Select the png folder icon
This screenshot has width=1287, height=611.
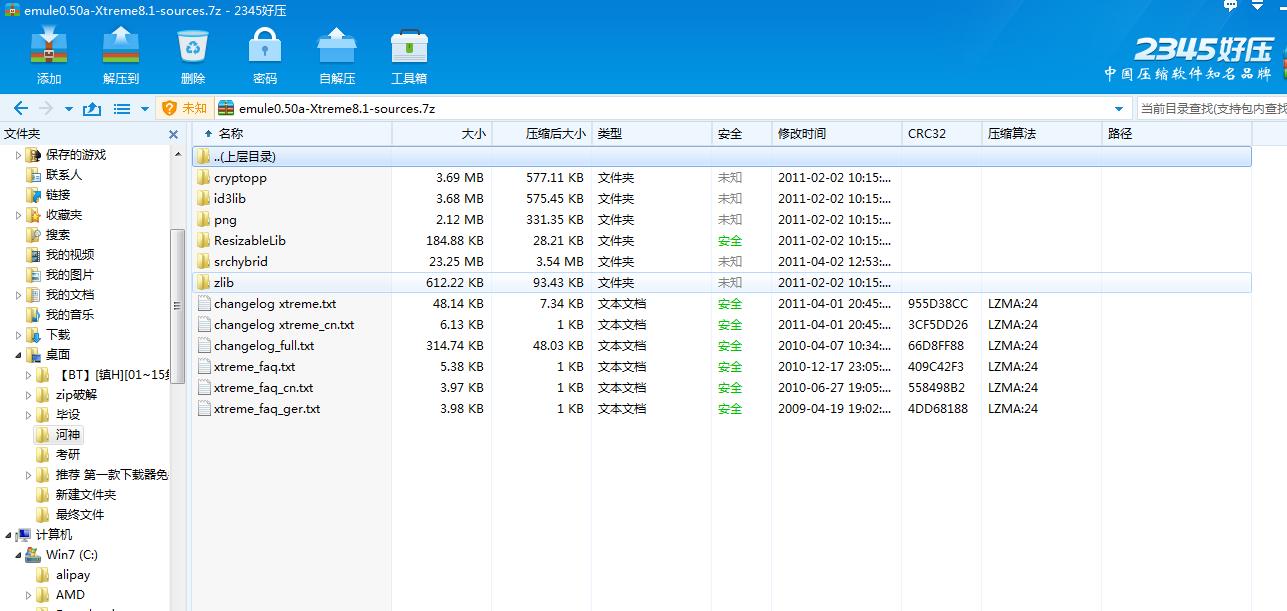click(x=204, y=220)
